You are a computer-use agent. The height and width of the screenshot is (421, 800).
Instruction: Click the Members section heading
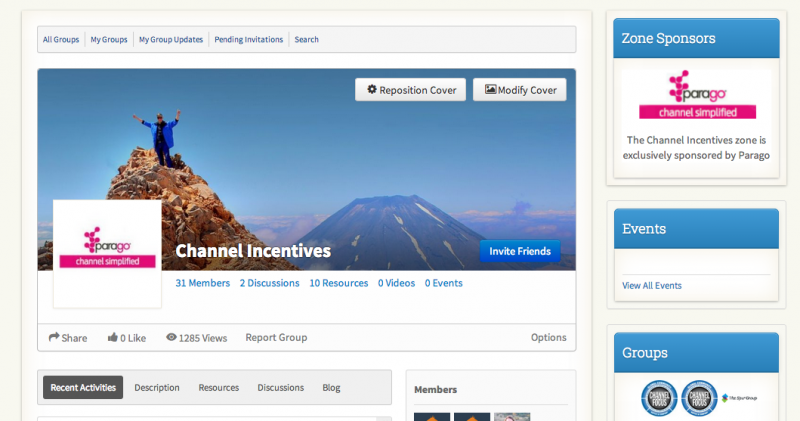coord(435,389)
